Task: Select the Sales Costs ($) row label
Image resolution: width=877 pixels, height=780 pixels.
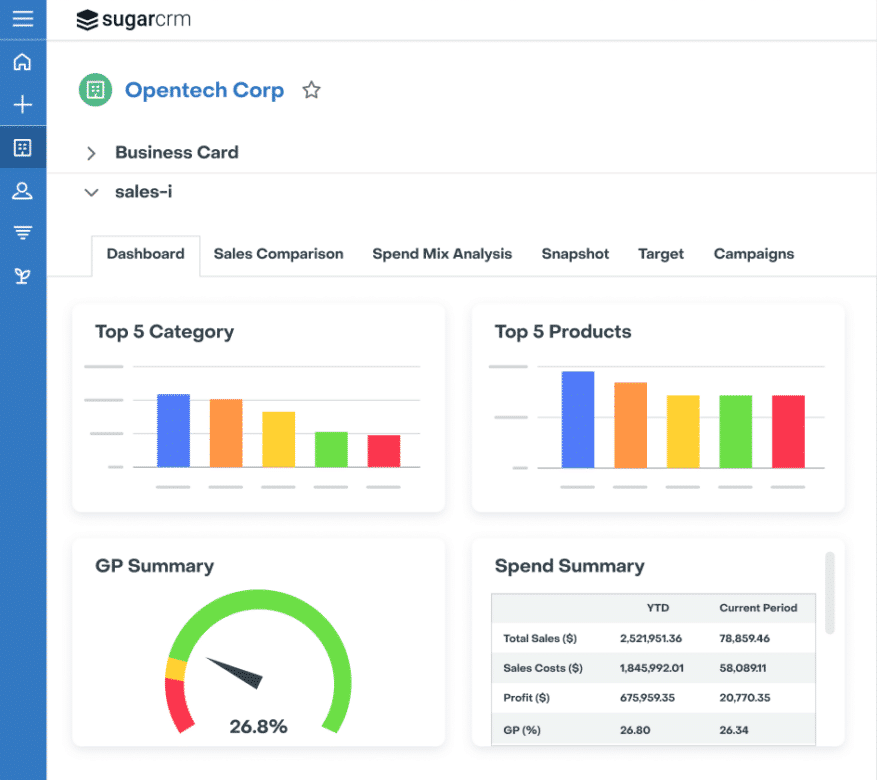Action: click(x=543, y=668)
